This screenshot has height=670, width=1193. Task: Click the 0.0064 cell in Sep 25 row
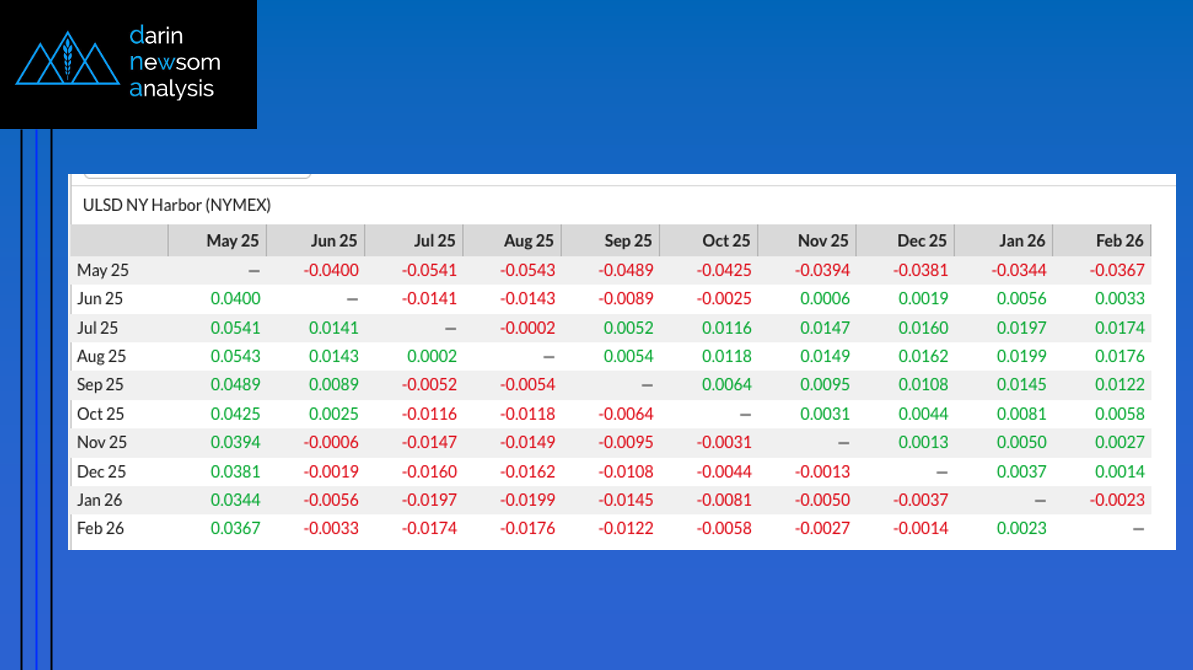(x=727, y=385)
